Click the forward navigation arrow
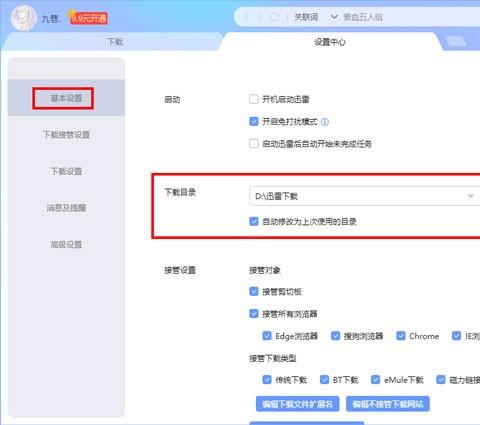 click(260, 17)
